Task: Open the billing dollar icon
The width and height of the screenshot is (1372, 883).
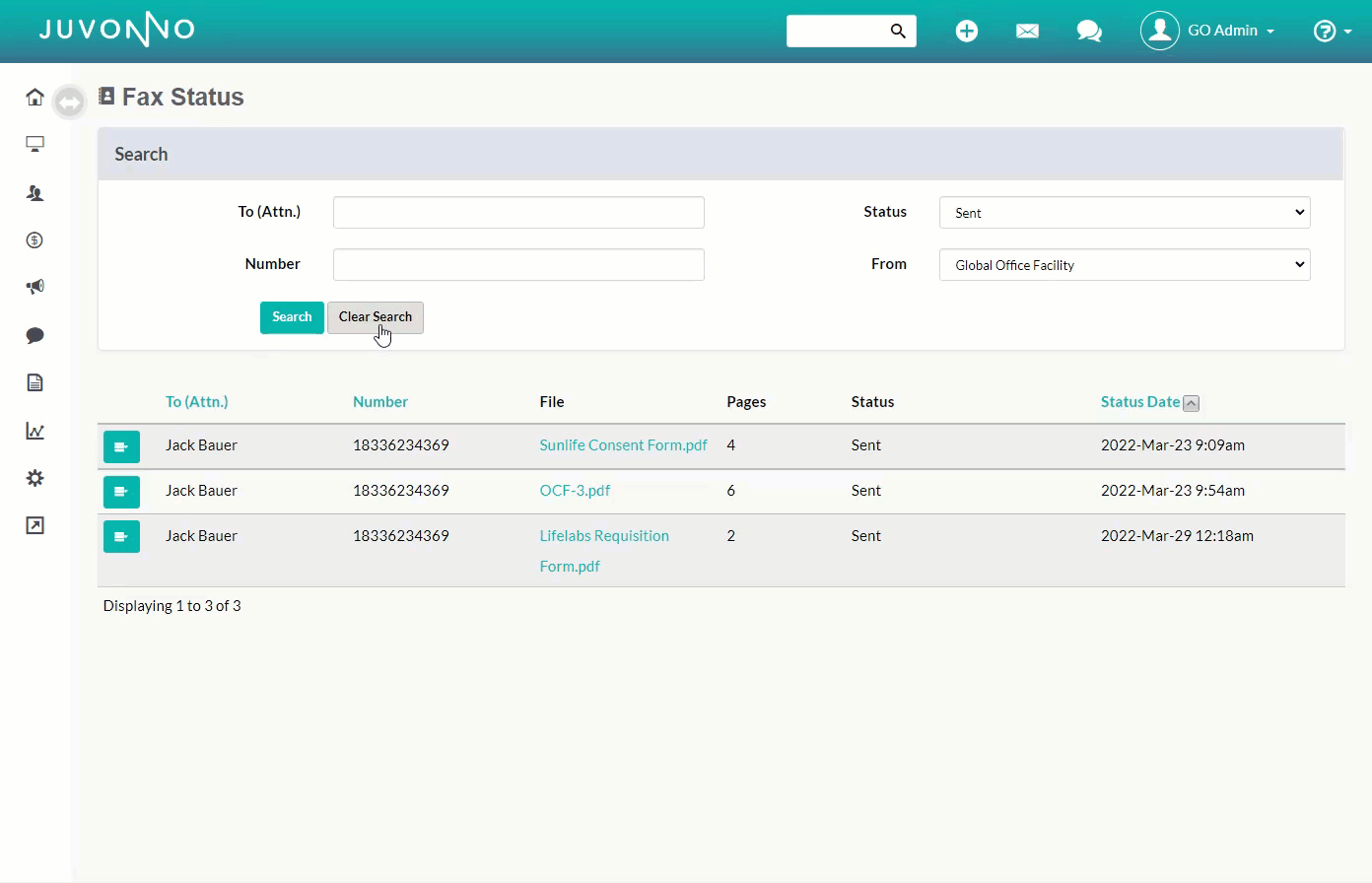Action: pos(34,240)
